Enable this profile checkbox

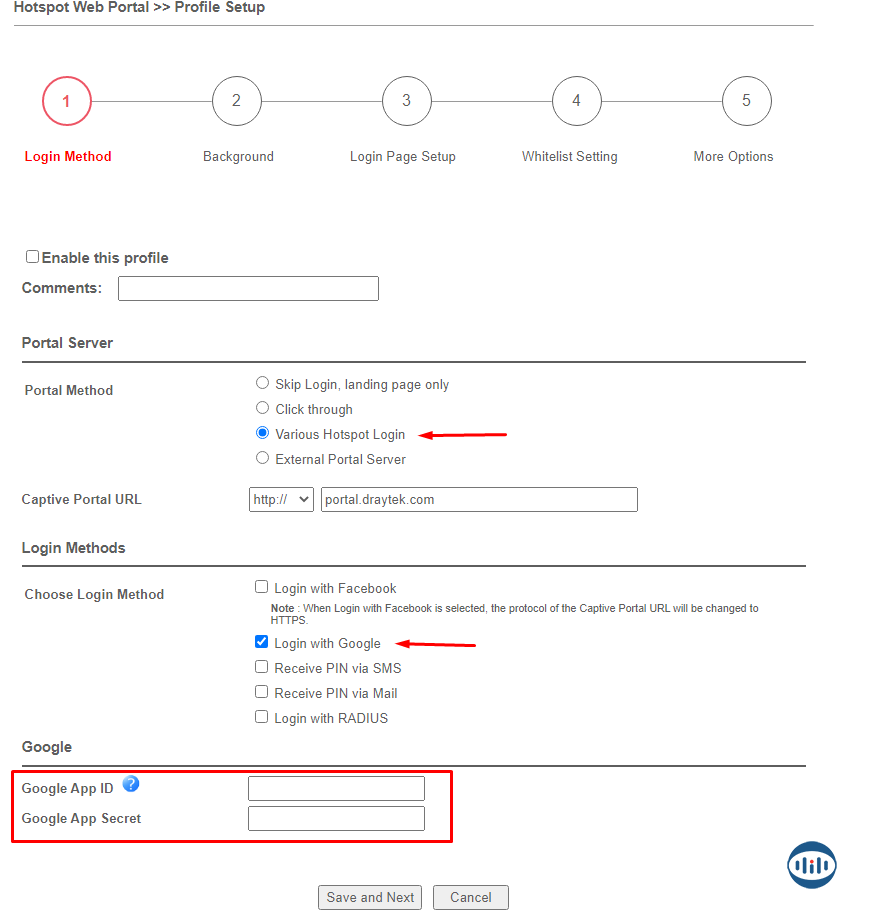tap(33, 257)
